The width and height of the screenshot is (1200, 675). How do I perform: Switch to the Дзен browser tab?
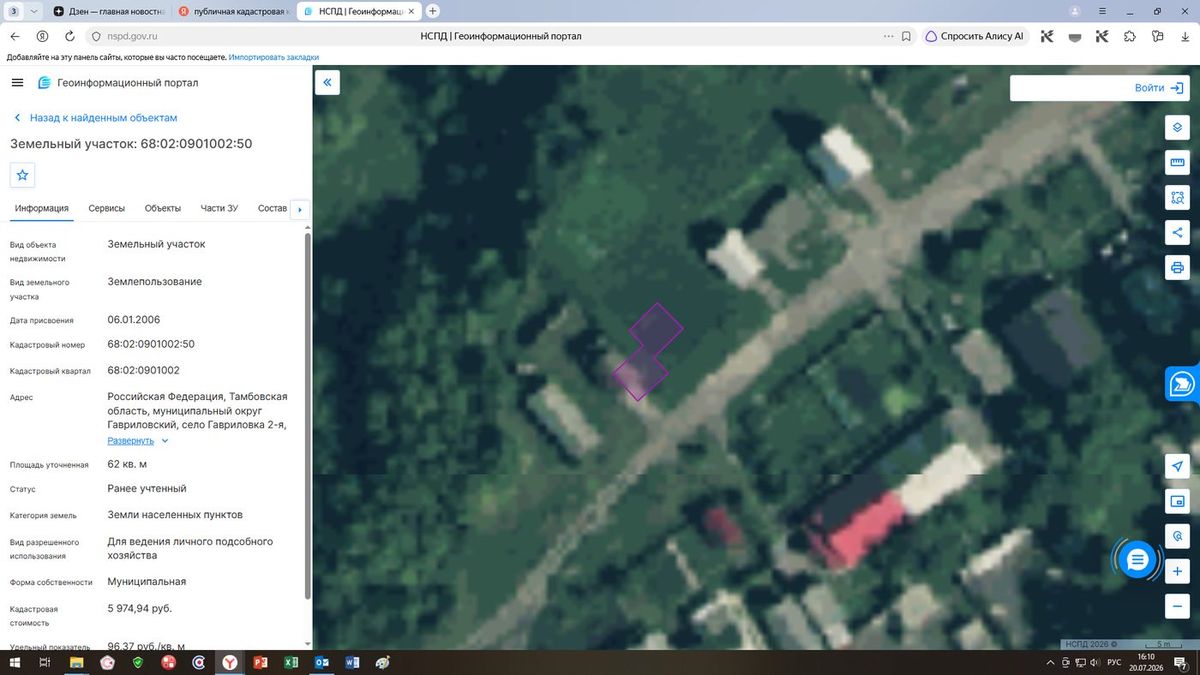click(x=108, y=11)
